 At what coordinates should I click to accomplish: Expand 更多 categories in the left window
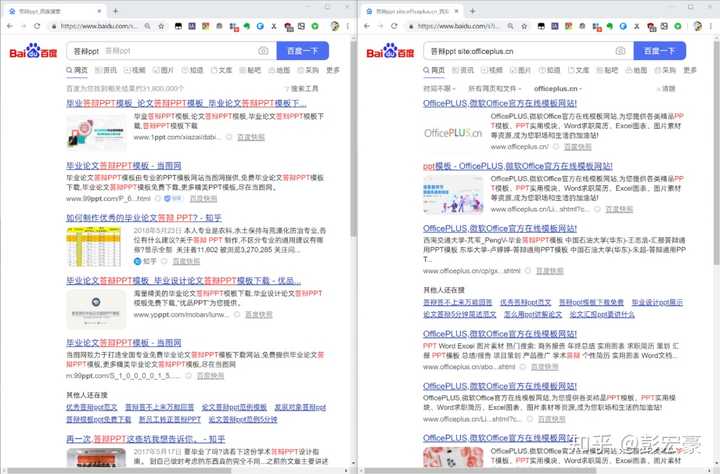pos(333,70)
